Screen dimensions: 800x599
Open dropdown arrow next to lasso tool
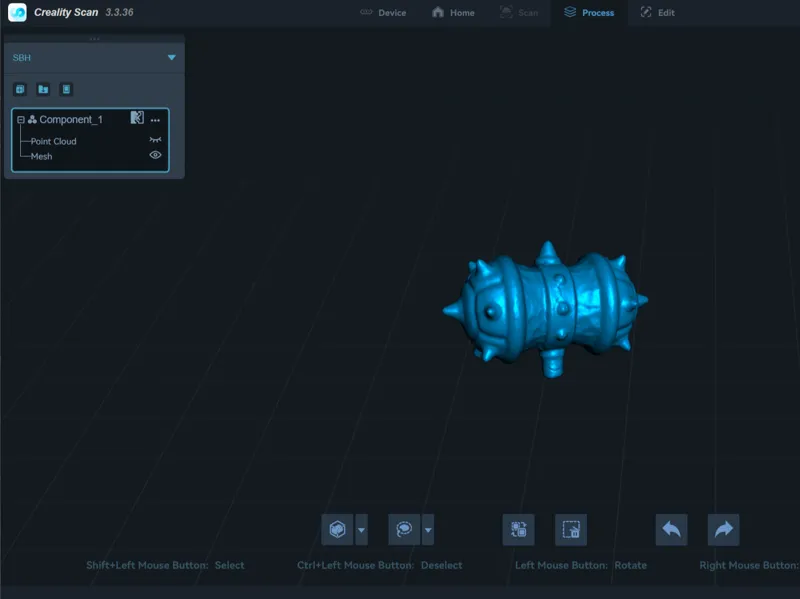click(x=428, y=530)
